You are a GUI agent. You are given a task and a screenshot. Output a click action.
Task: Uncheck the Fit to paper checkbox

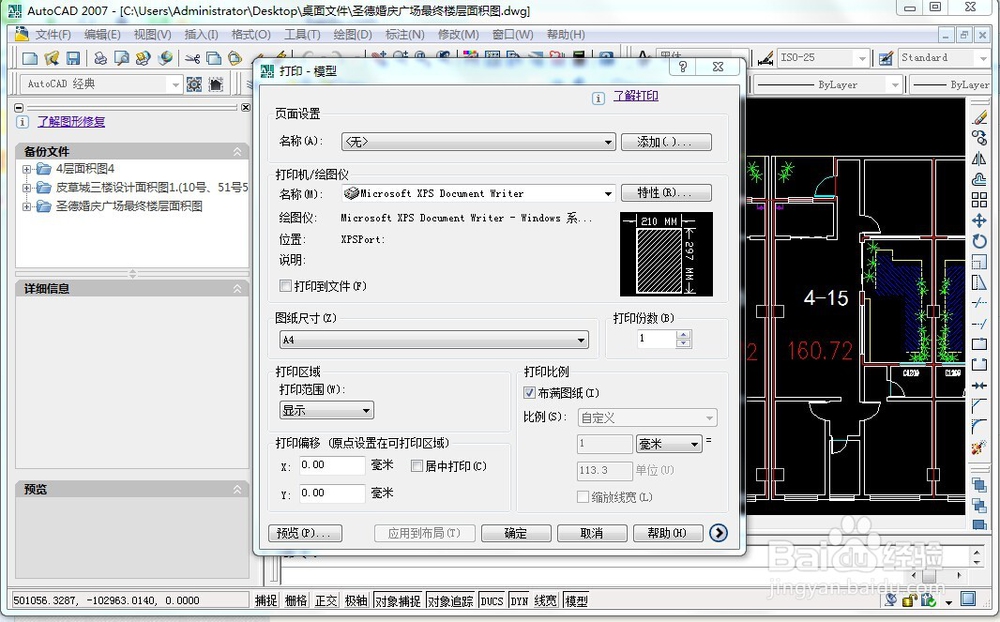pos(529,393)
